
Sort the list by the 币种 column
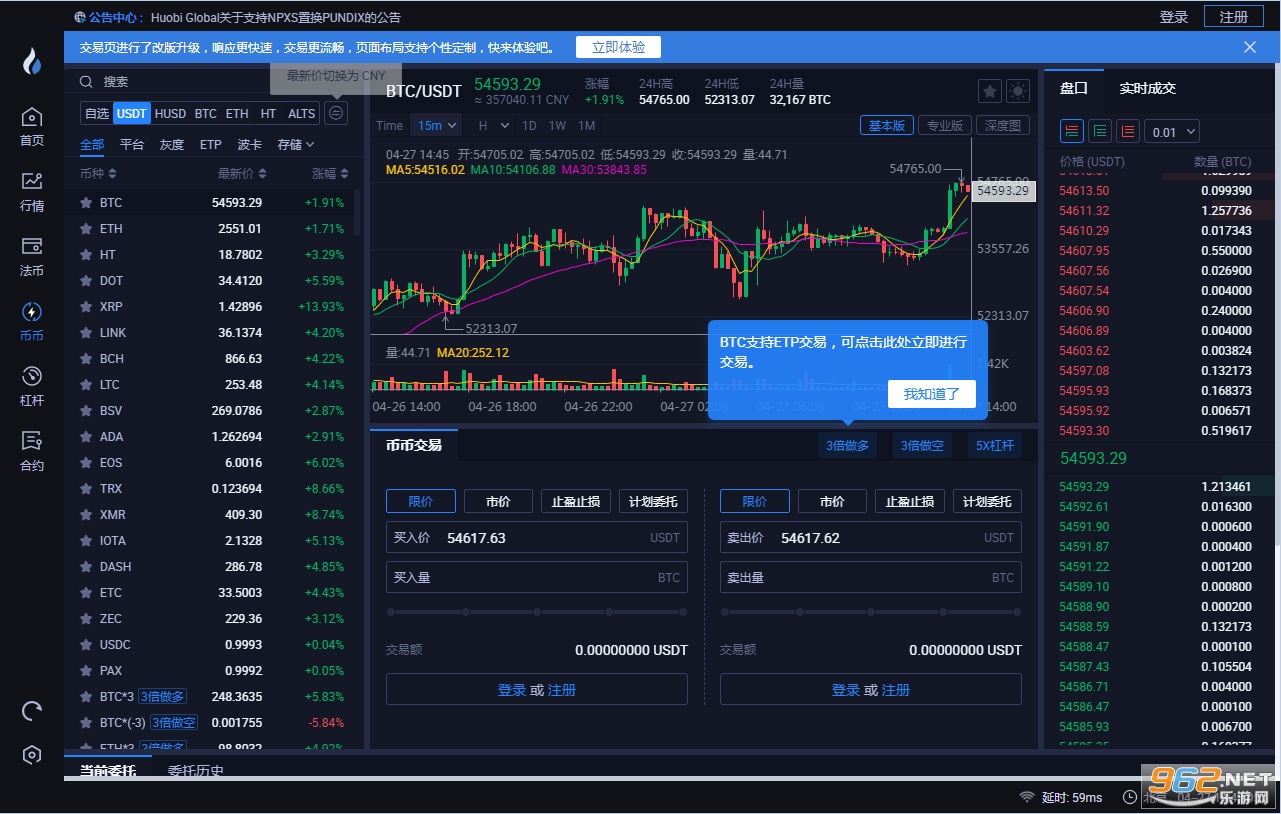pyautogui.click(x=98, y=174)
